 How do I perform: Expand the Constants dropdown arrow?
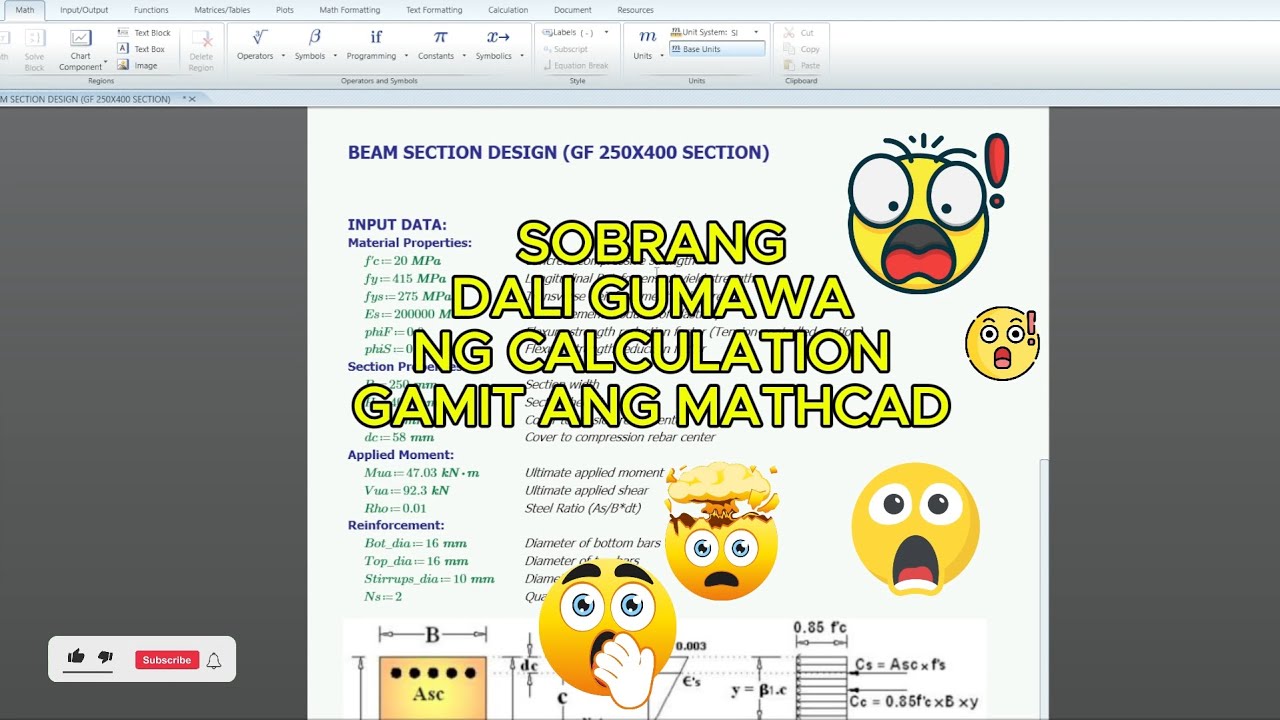(x=464, y=56)
